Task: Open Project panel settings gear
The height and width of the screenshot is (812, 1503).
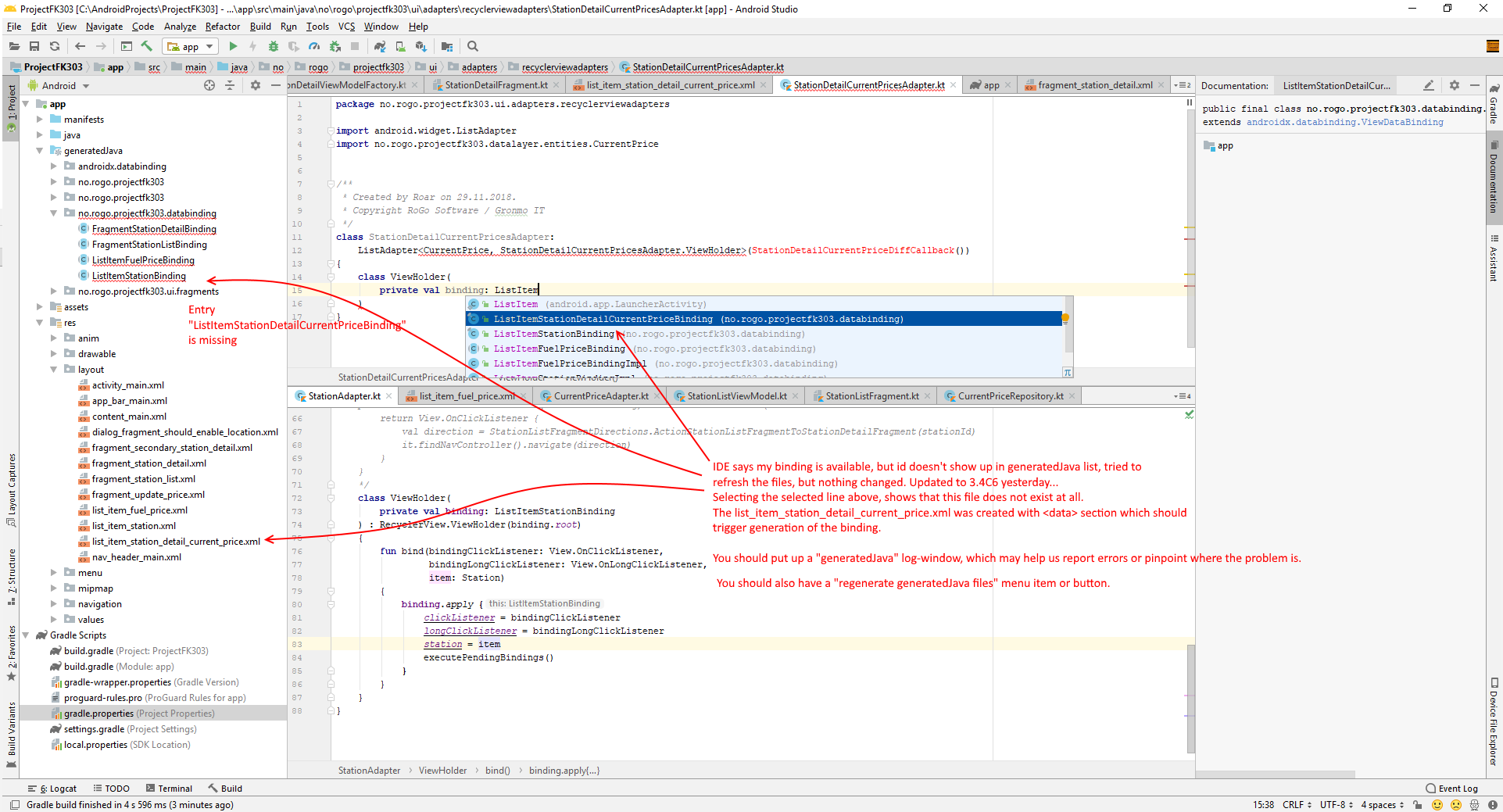Action: pos(255,85)
